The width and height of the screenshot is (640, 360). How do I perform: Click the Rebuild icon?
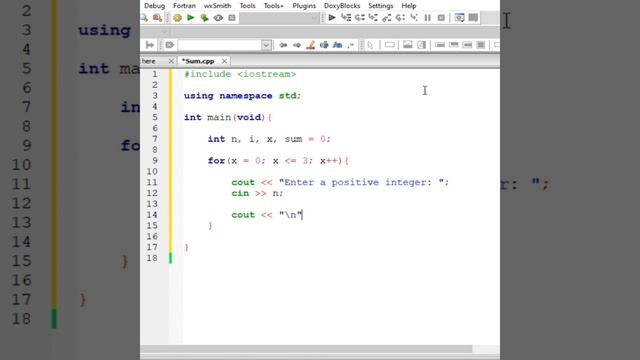pos(218,18)
